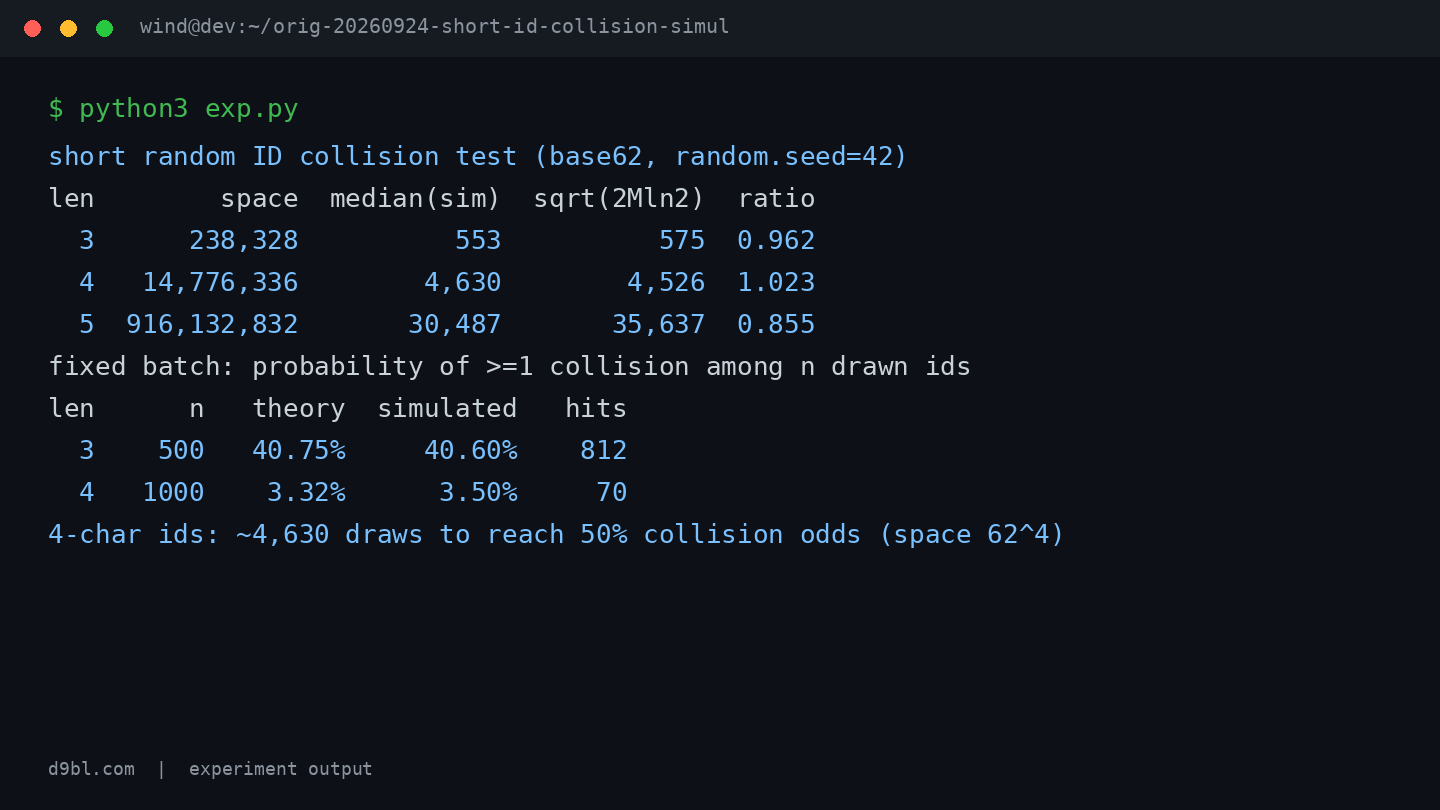This screenshot has width=1440, height=810.
Task: Click the median value 30,487
Action: [x=454, y=325]
